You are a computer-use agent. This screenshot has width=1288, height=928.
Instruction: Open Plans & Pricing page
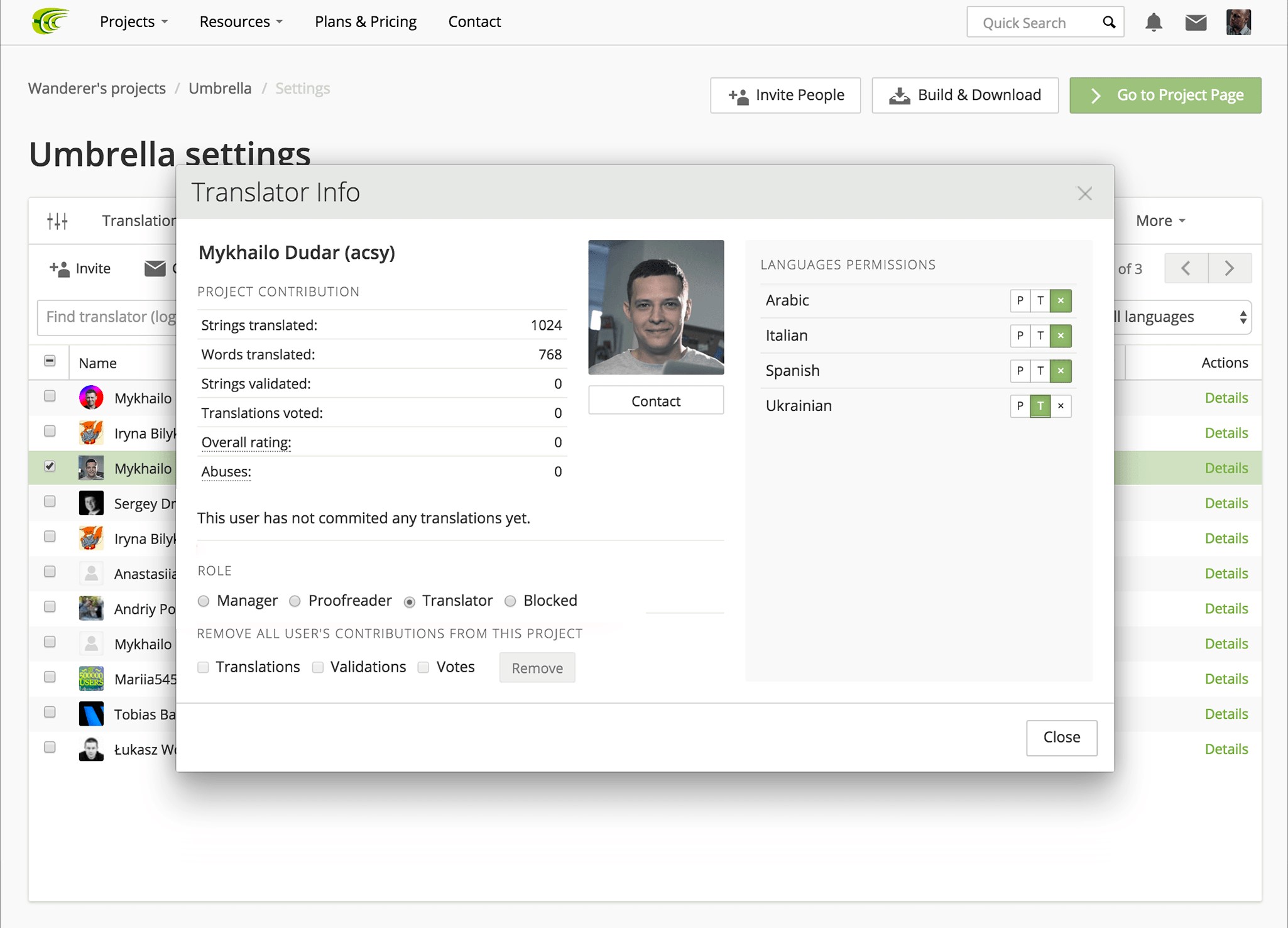(x=365, y=21)
